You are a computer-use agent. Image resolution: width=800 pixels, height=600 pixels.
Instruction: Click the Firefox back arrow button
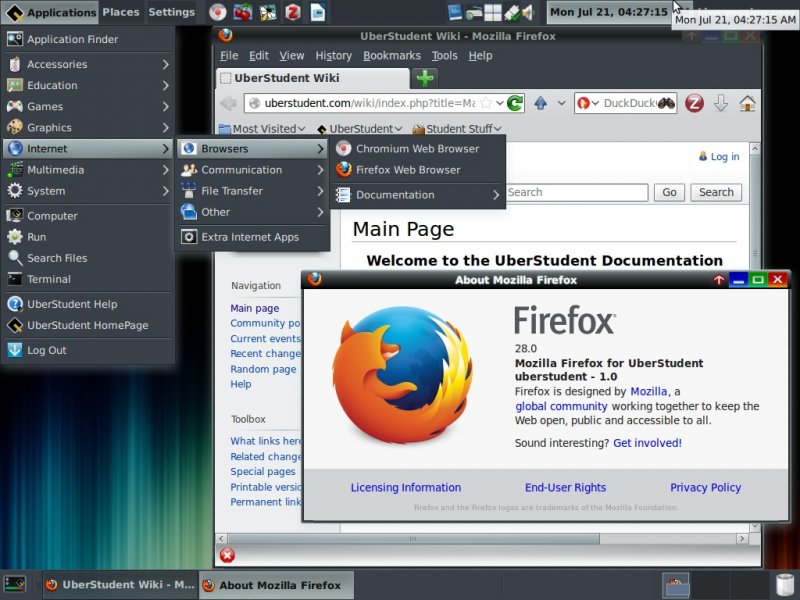click(x=228, y=104)
